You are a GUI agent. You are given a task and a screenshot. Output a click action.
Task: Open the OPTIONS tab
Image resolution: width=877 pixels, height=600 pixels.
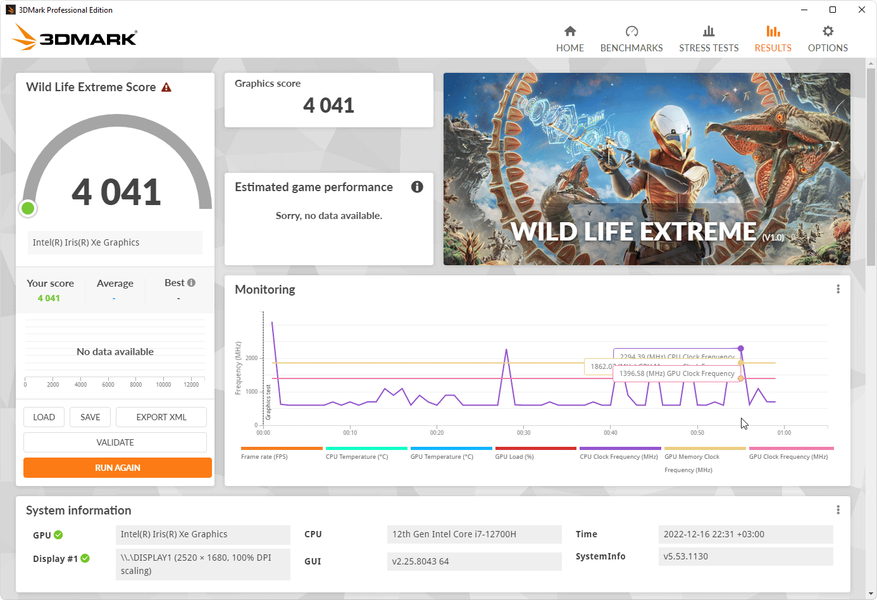coord(828,39)
